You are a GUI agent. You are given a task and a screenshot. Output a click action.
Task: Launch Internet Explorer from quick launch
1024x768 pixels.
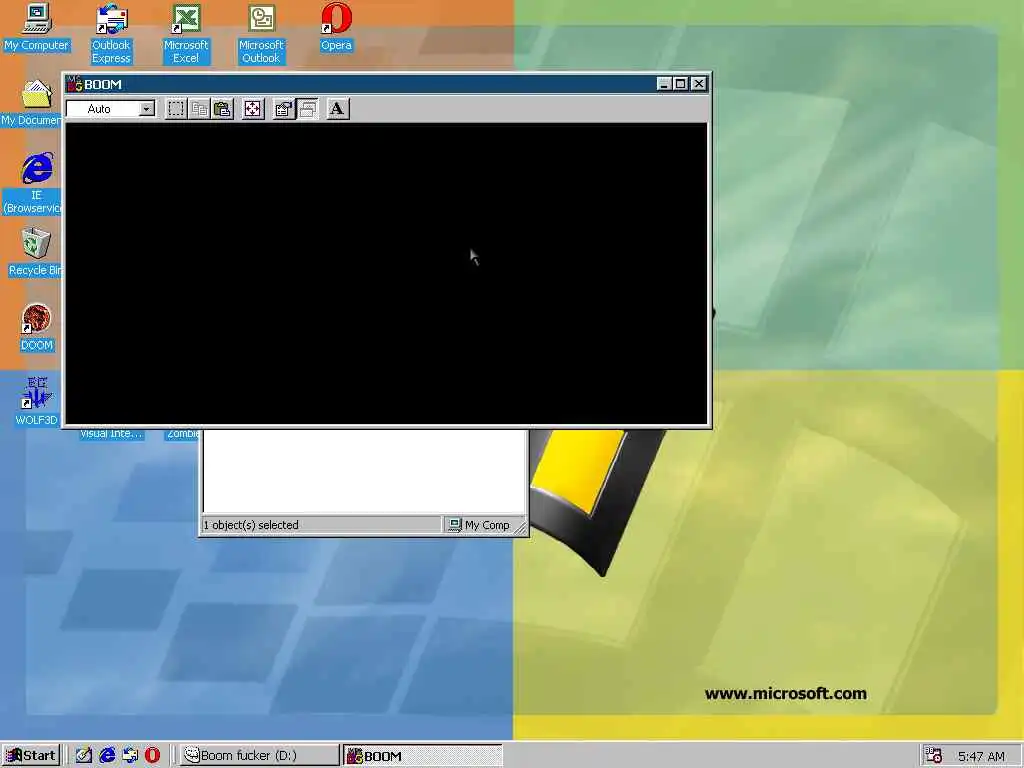pyautogui.click(x=107, y=756)
